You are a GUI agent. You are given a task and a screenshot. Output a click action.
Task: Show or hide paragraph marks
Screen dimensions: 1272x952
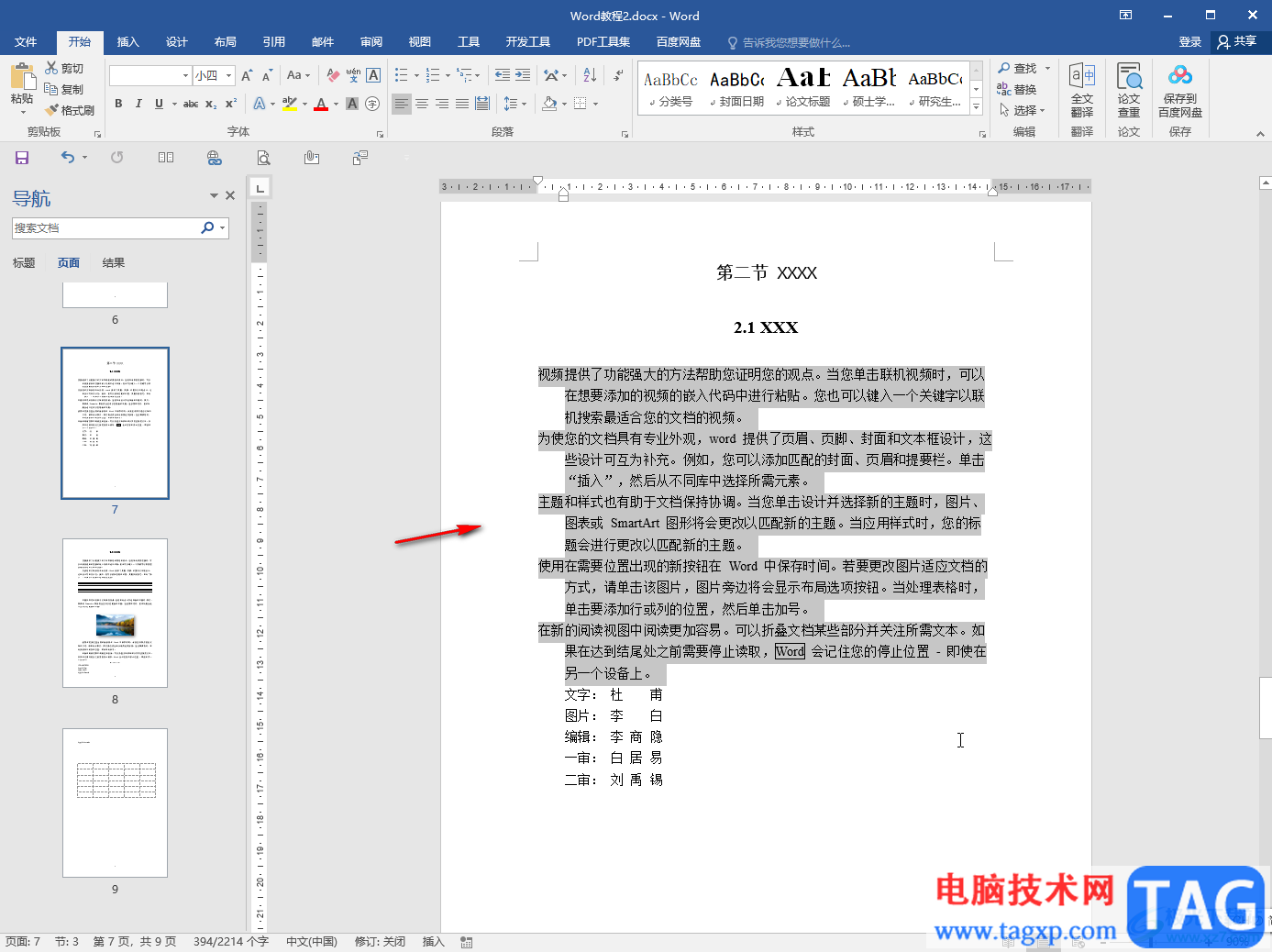coord(618,75)
